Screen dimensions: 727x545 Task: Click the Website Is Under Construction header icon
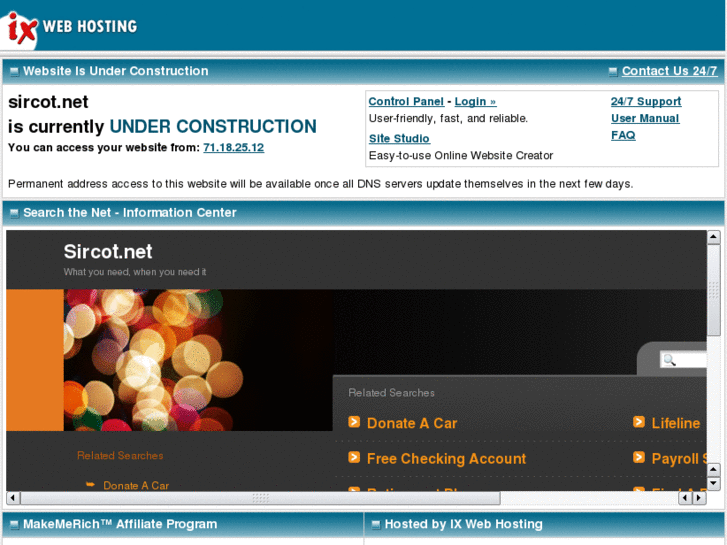point(14,71)
